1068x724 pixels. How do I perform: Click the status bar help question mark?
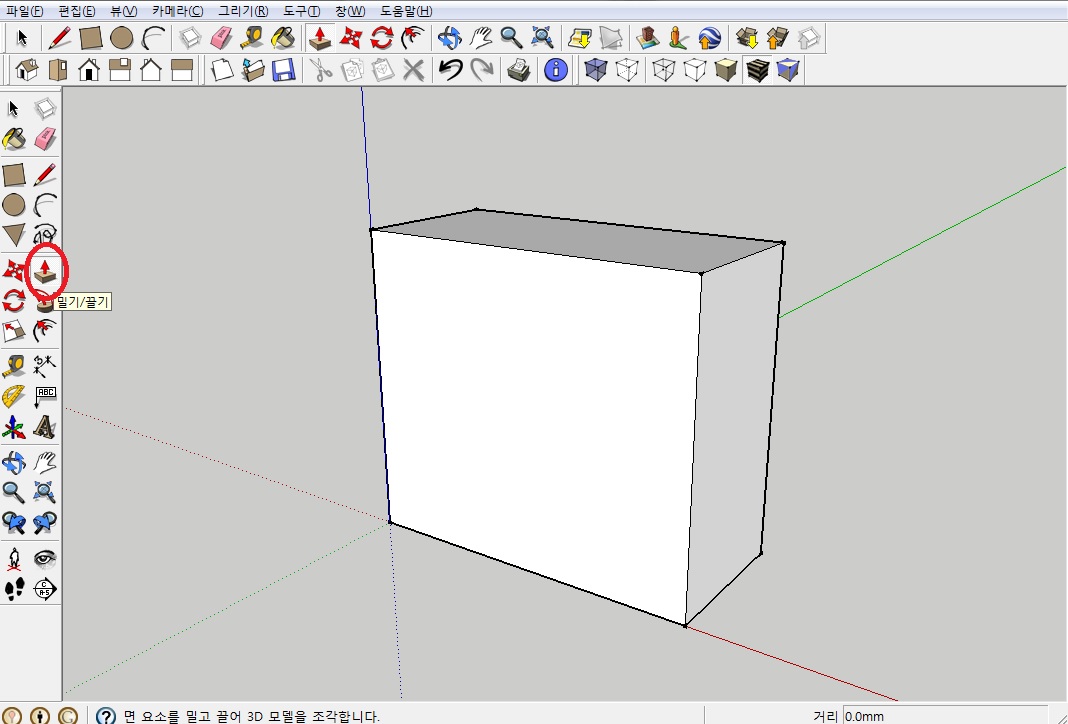tap(106, 716)
